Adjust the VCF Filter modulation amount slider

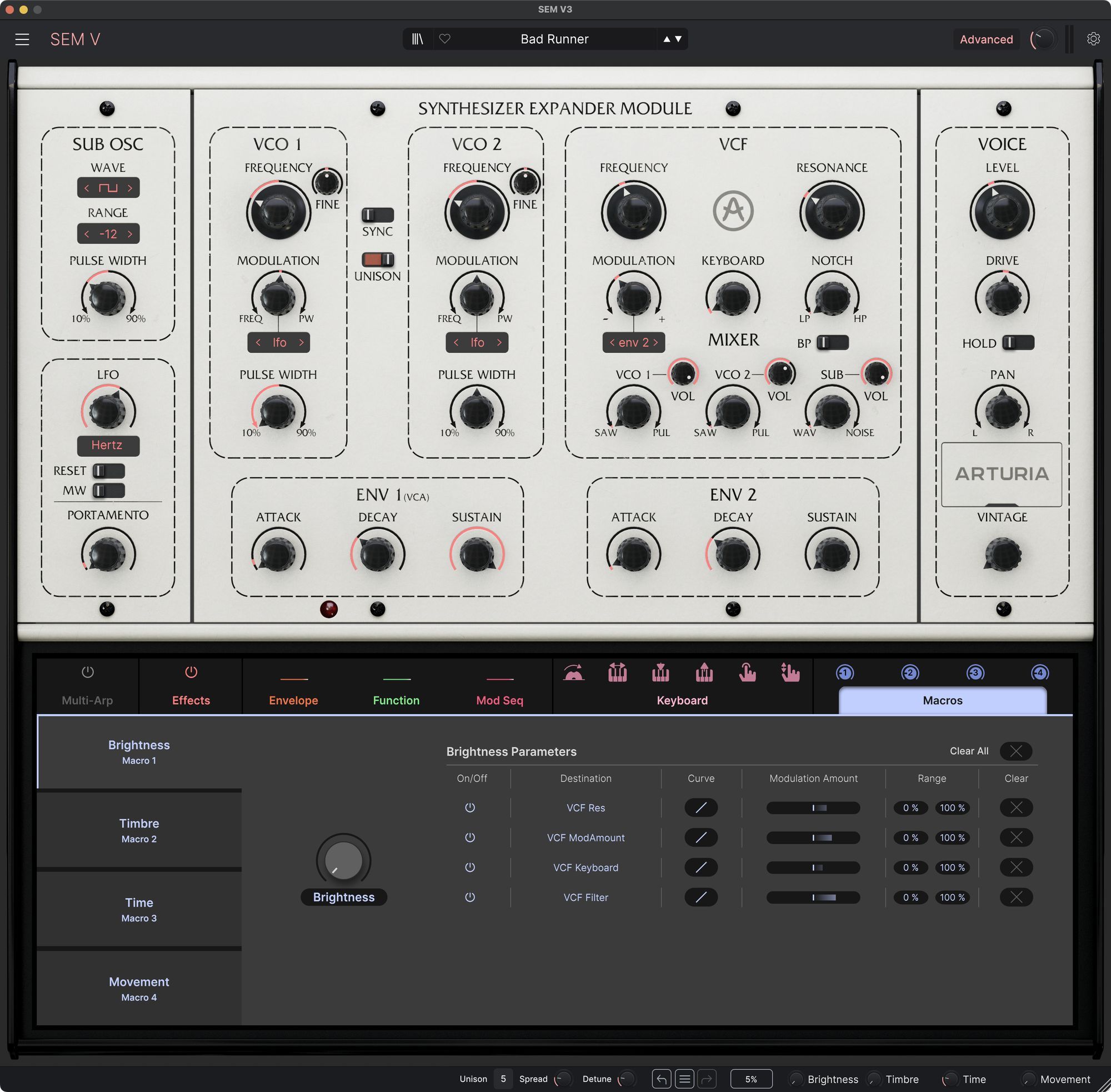pos(813,897)
